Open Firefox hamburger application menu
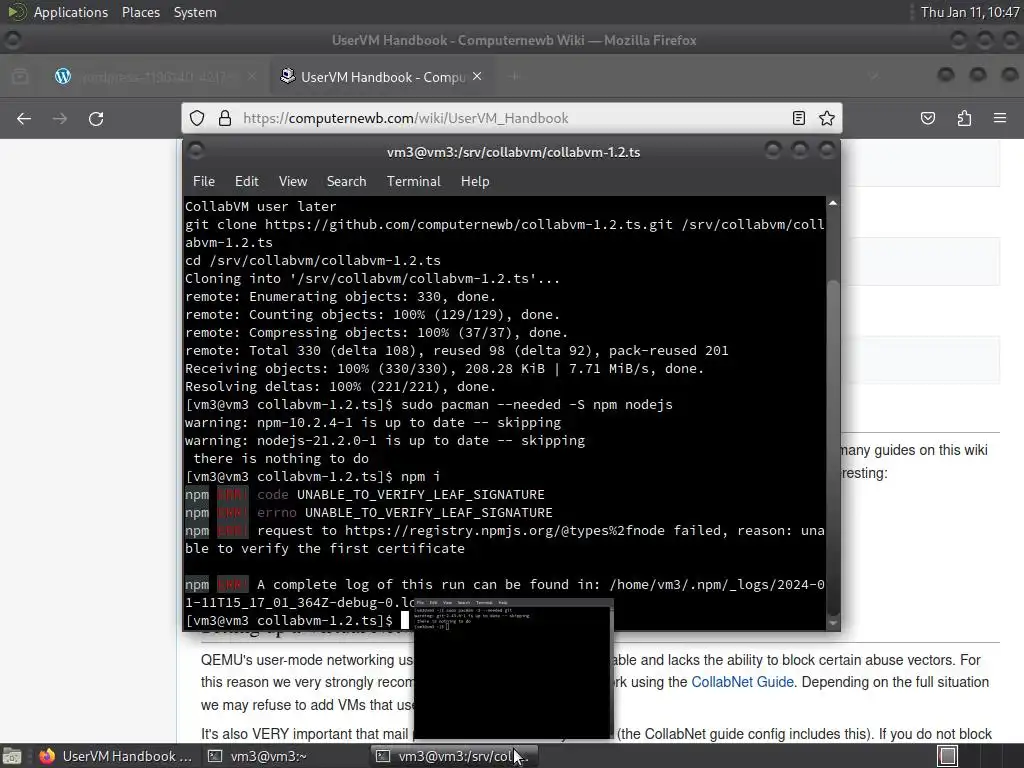1024x768 pixels. 1000,118
